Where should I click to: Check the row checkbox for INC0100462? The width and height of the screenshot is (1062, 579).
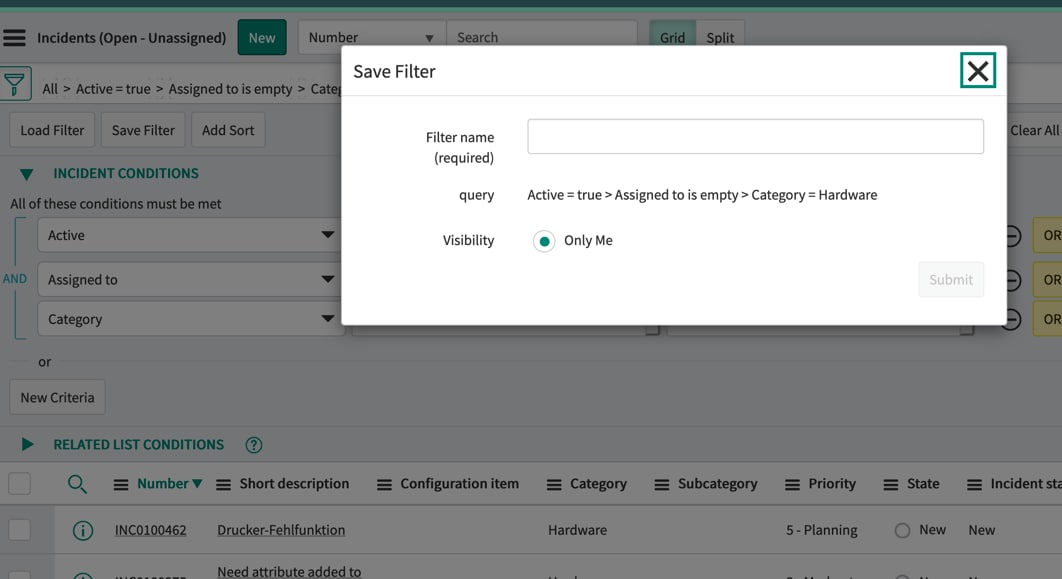[19, 530]
